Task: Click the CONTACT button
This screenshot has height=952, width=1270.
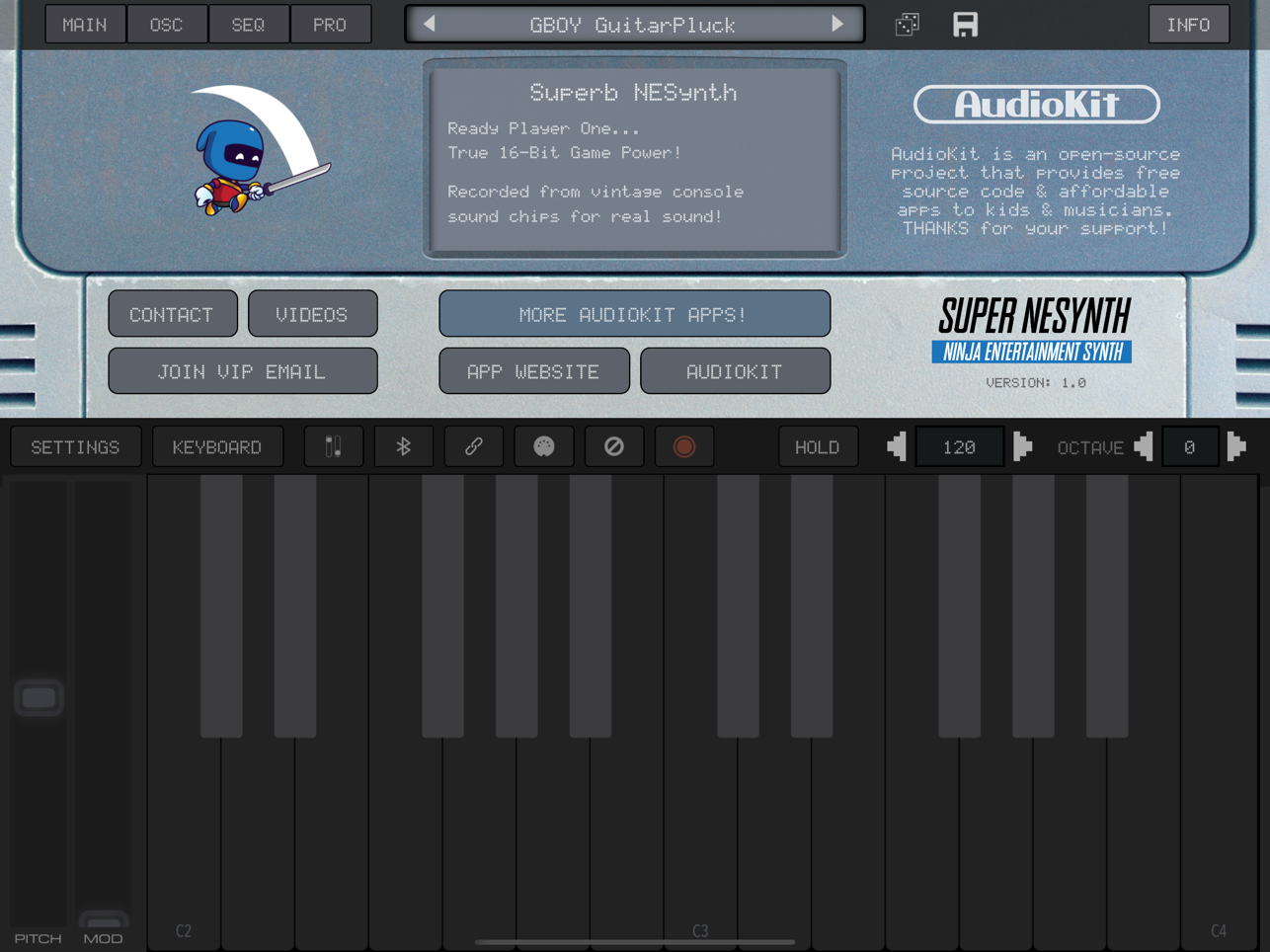Action: pyautogui.click(x=173, y=314)
